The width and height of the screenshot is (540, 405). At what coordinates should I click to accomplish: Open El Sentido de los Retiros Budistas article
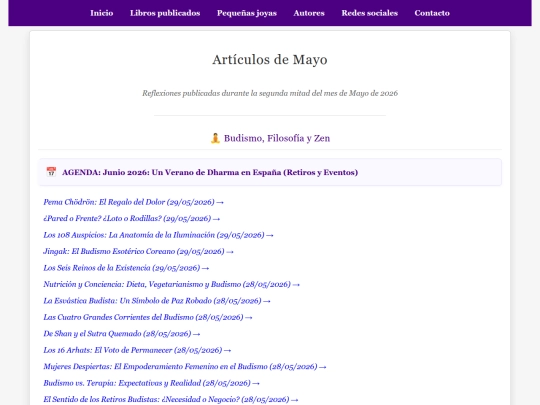click(170, 399)
